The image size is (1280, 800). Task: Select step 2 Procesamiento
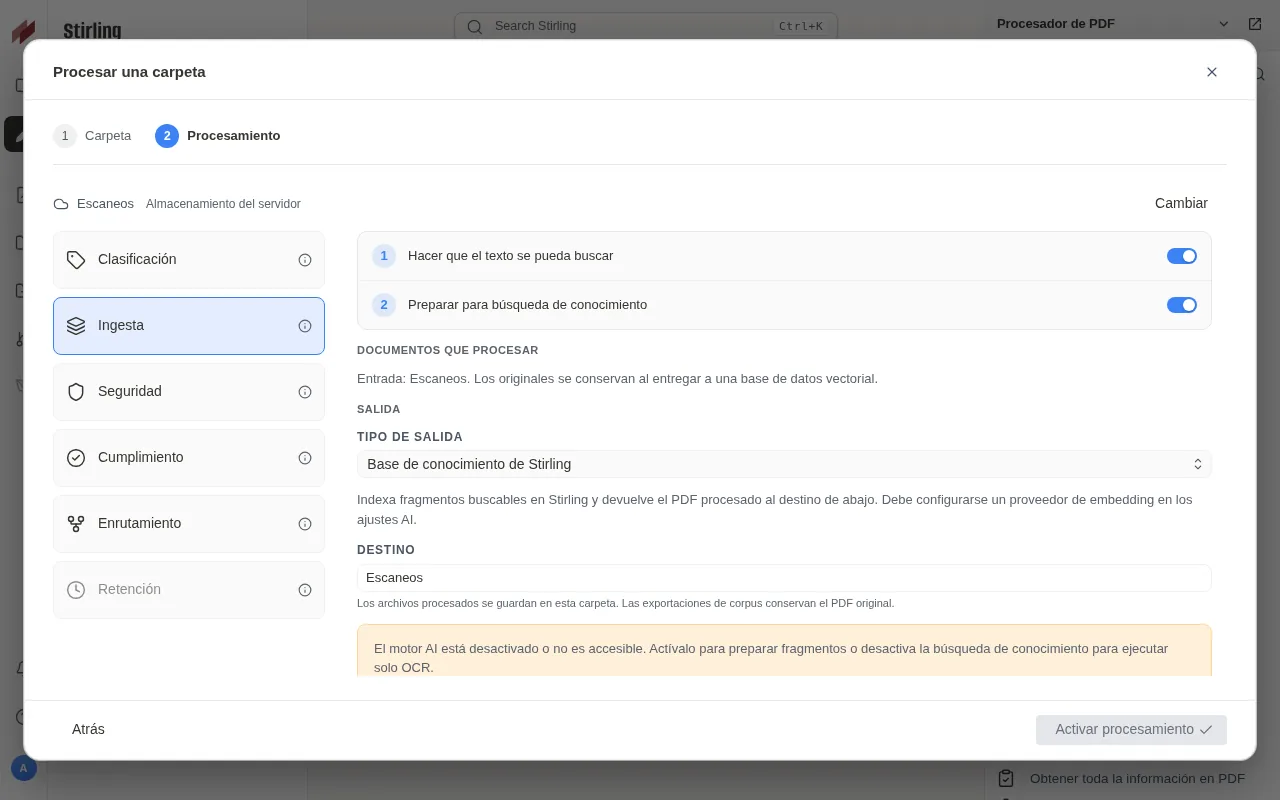(218, 136)
